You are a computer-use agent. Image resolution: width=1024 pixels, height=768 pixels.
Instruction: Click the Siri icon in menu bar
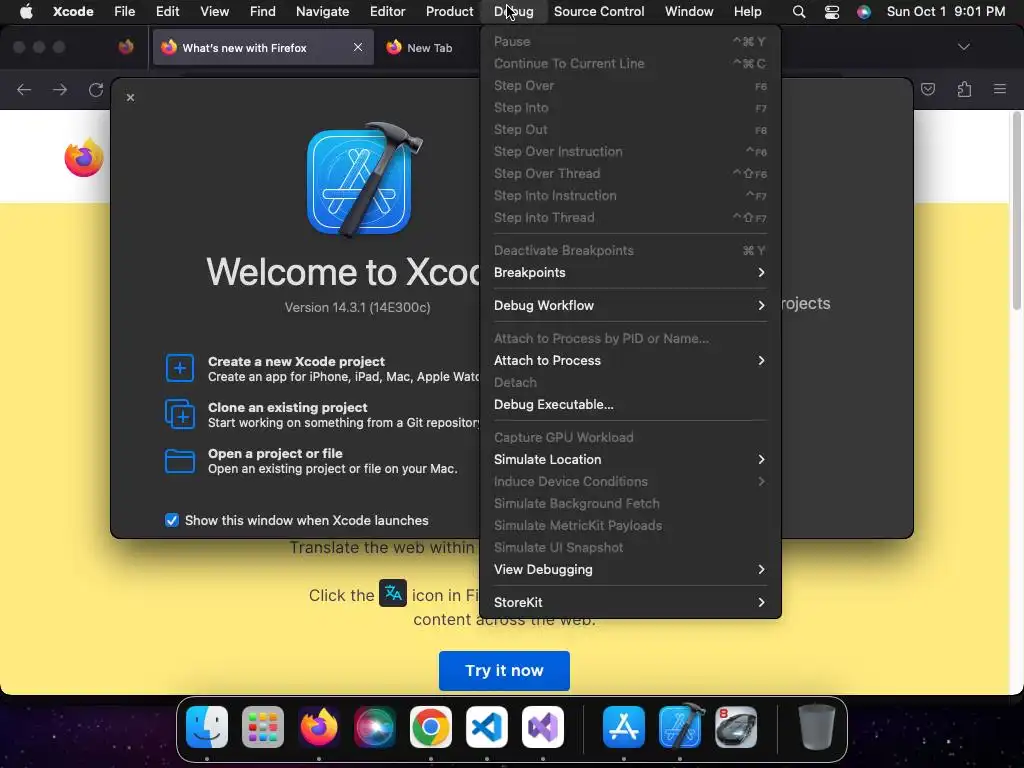(x=863, y=11)
